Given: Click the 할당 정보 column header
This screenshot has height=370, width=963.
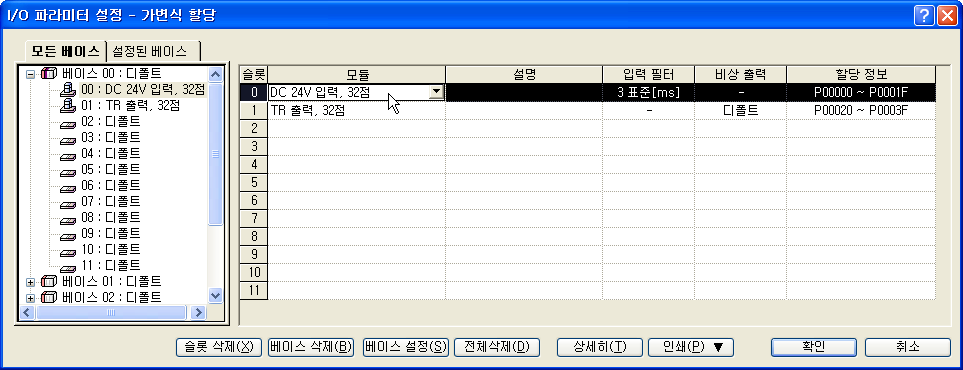Looking at the screenshot, I should tap(861, 74).
